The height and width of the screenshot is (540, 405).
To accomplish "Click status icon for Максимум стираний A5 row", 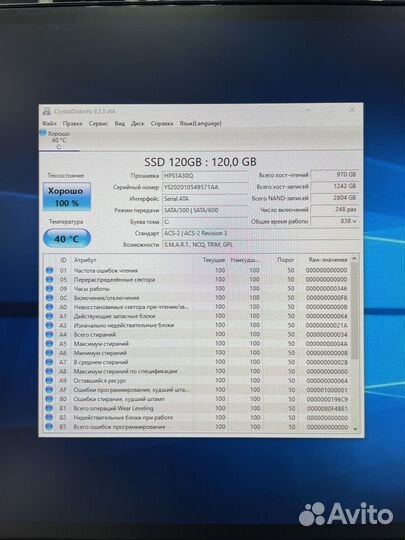I will [x=49, y=344].
